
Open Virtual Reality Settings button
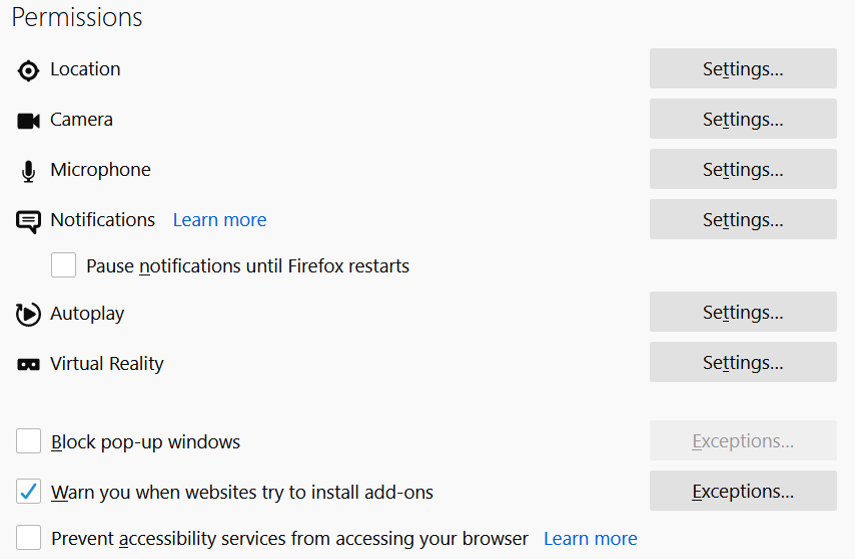(743, 362)
